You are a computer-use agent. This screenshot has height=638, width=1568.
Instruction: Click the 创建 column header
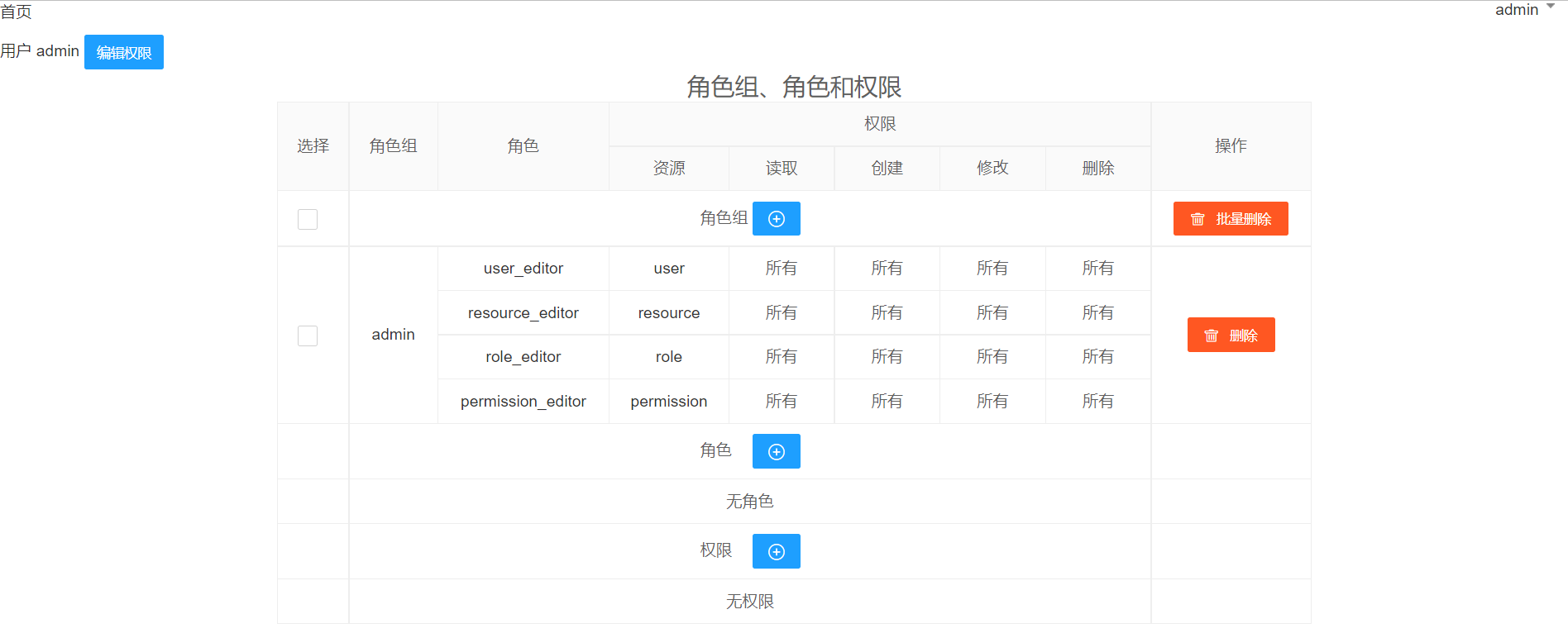887,169
